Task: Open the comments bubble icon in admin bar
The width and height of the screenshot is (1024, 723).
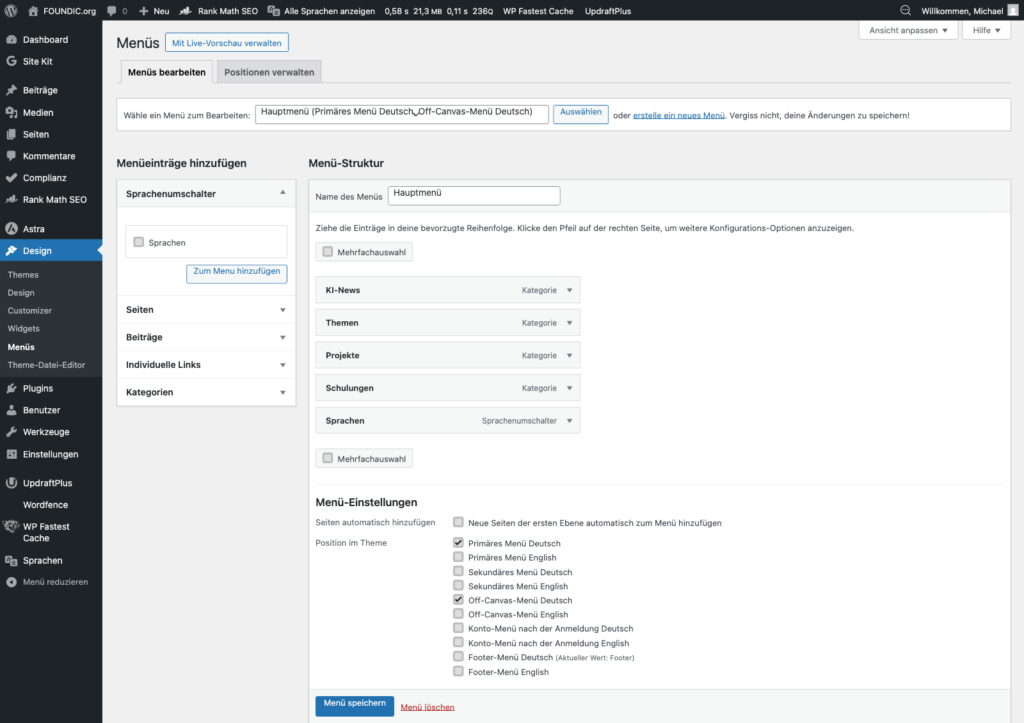Action: 112,11
